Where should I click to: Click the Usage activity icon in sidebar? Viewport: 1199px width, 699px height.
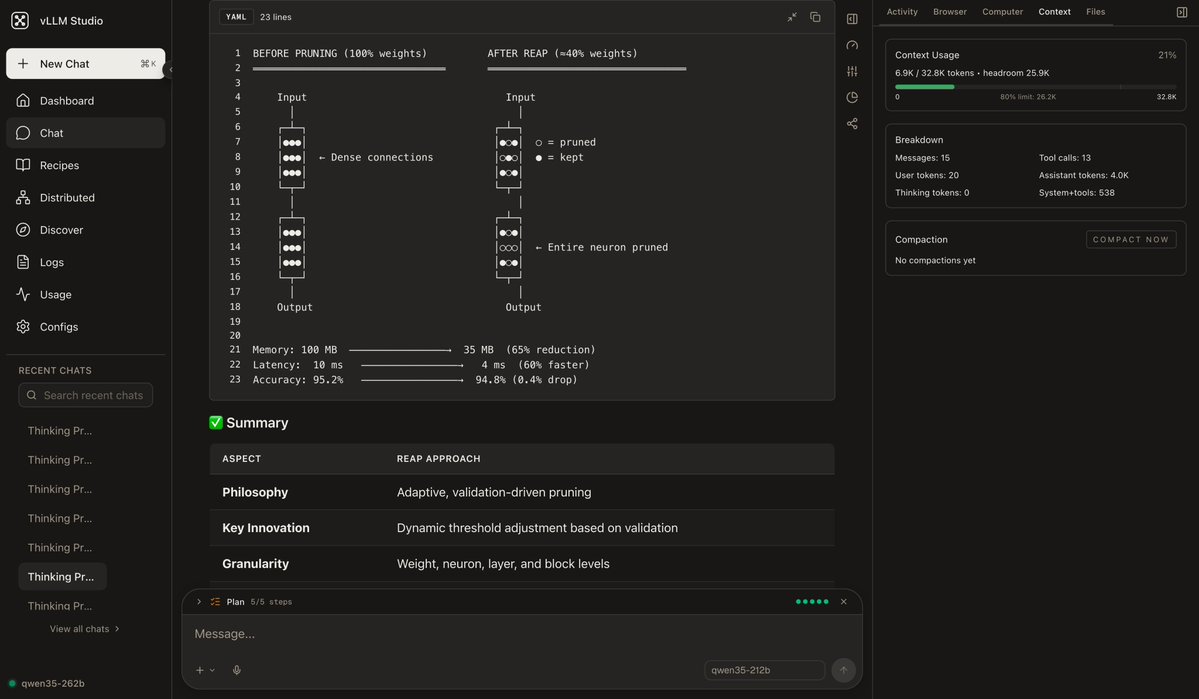(x=23, y=294)
